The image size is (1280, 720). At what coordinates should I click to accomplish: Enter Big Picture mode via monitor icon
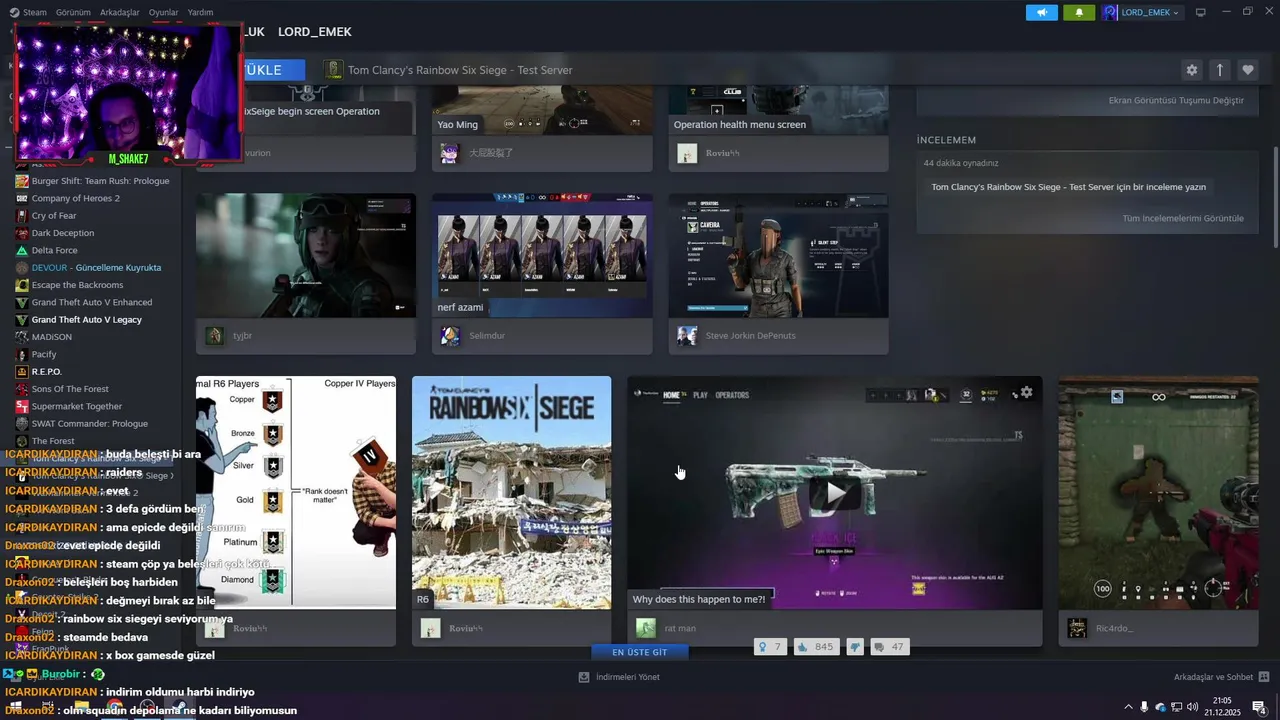(1200, 12)
